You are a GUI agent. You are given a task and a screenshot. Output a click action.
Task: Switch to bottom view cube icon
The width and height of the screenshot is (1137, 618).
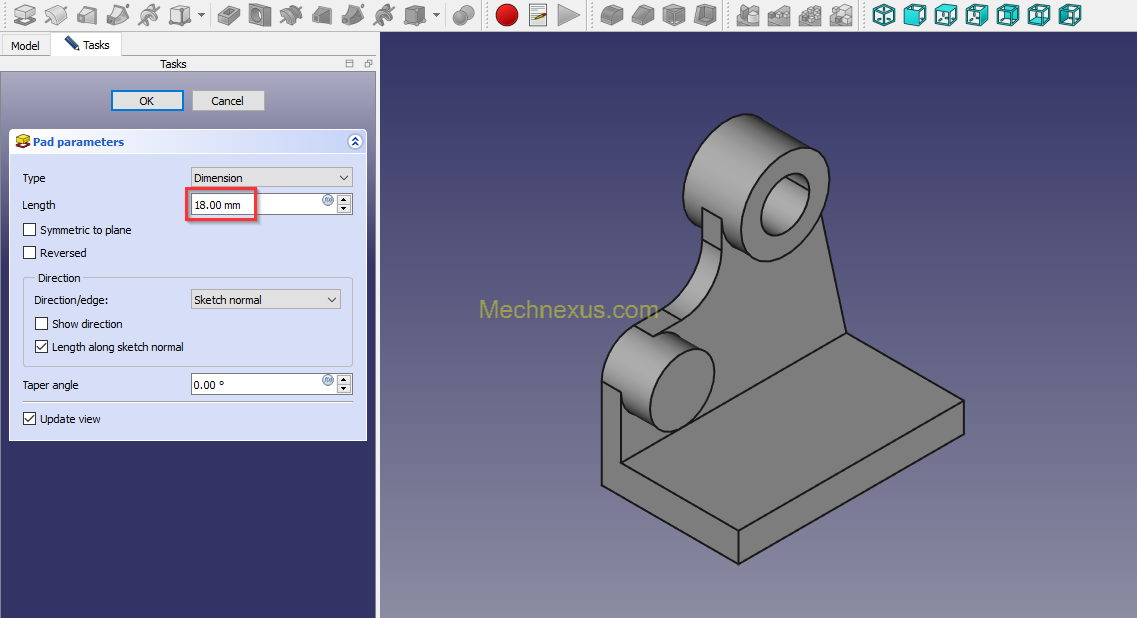[1039, 15]
